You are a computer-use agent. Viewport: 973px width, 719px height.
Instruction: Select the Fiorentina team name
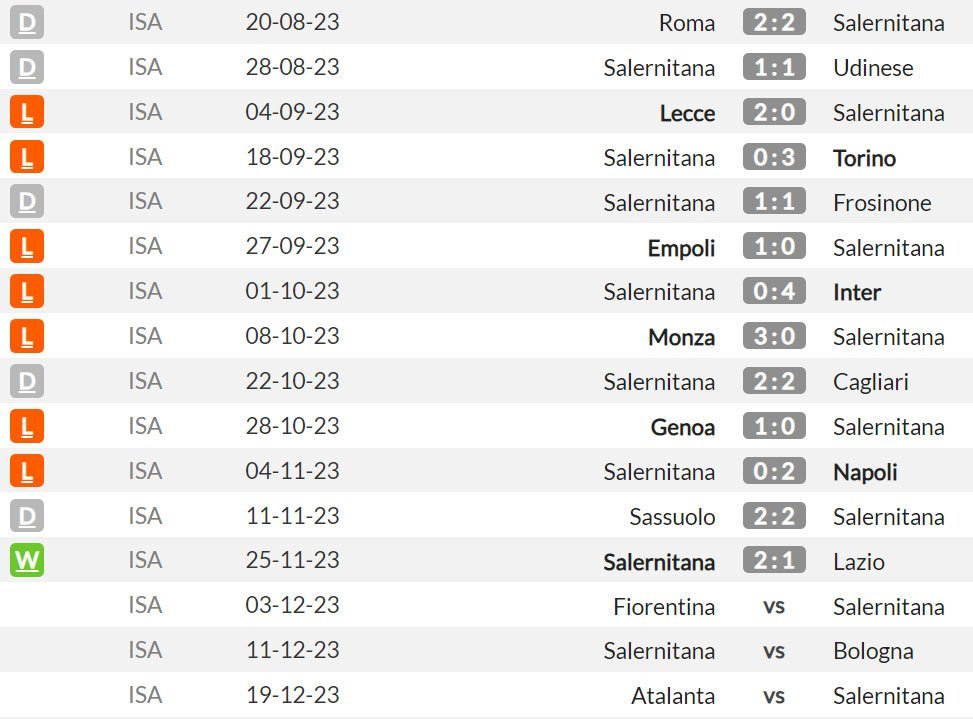[664, 606]
